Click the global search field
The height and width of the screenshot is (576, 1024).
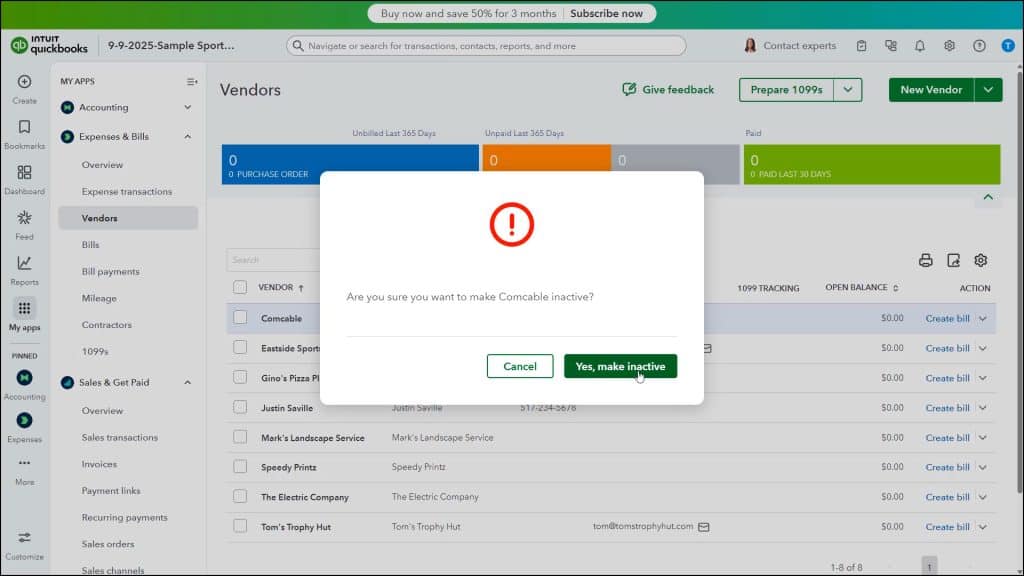click(x=486, y=46)
